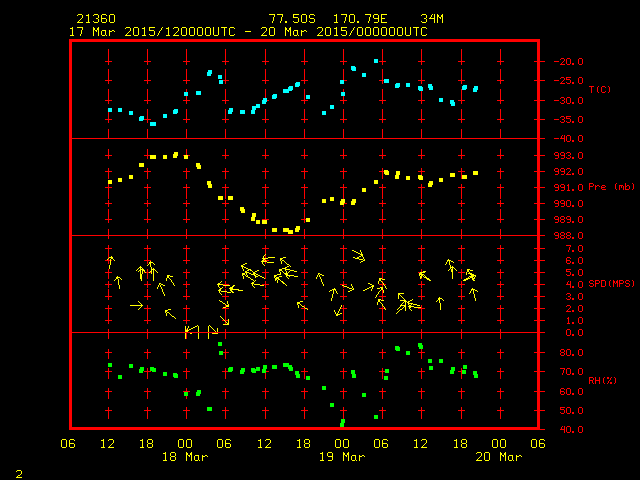
Task: Click the -20.0 temperature tick label
Action: point(564,61)
